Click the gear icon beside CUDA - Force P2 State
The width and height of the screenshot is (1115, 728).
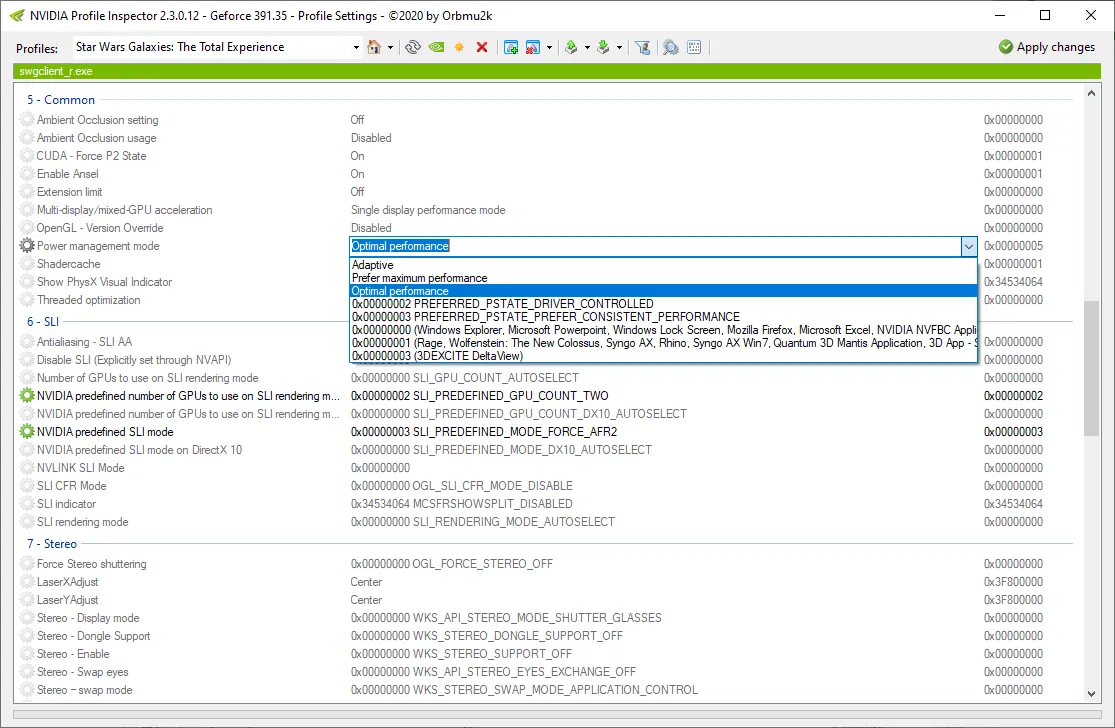pyautogui.click(x=27, y=156)
